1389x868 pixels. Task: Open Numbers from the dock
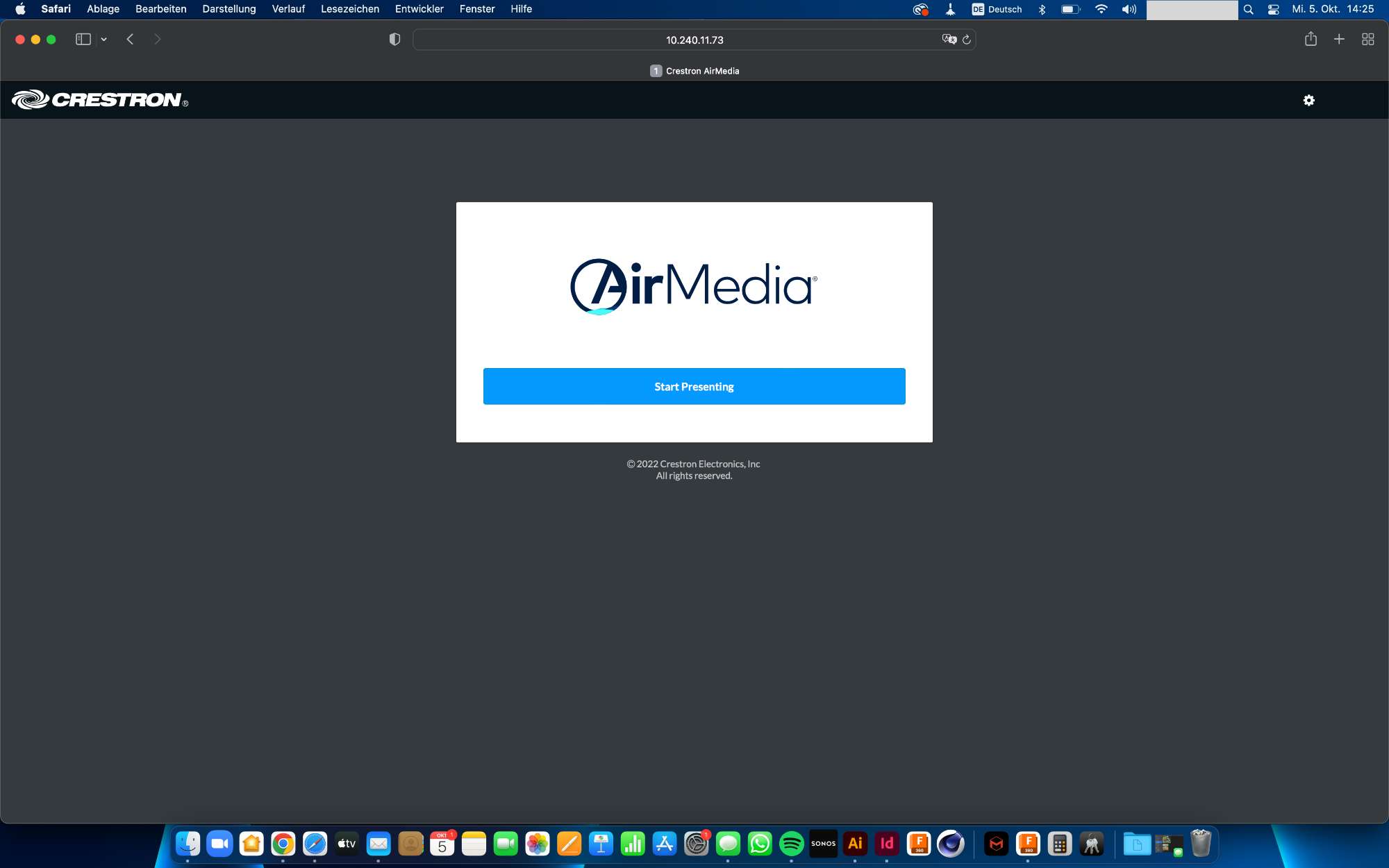633,844
